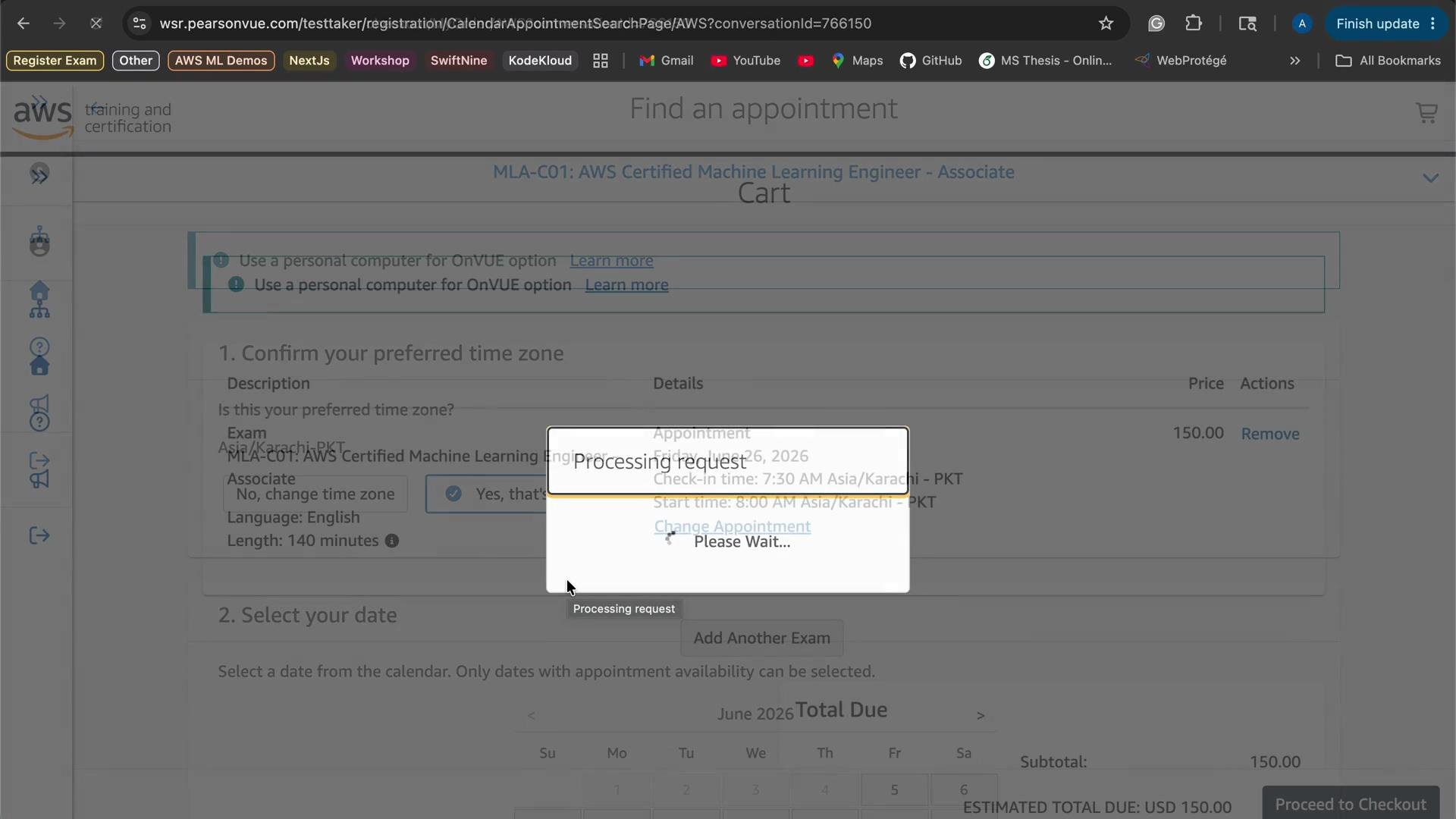This screenshot has width=1456, height=819.
Task: Open the lower Learn more OnVUE link
Action: [x=626, y=285]
